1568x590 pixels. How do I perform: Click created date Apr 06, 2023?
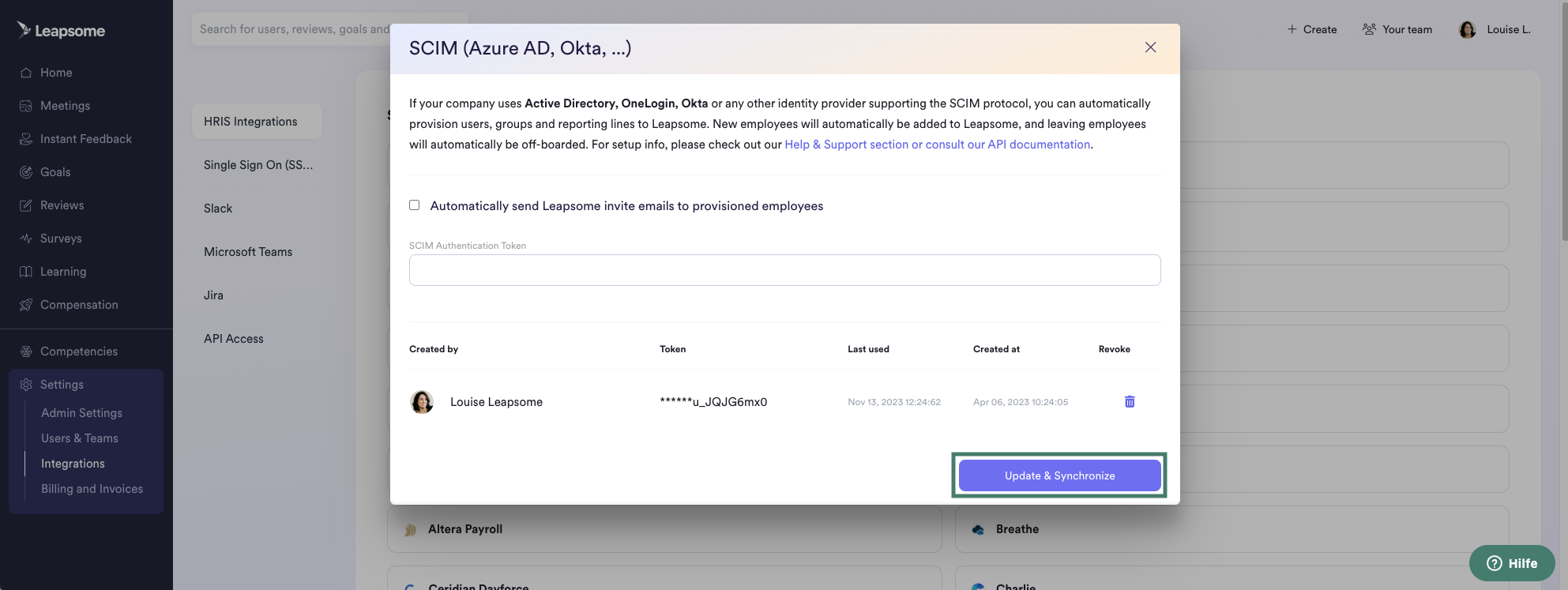point(1021,402)
